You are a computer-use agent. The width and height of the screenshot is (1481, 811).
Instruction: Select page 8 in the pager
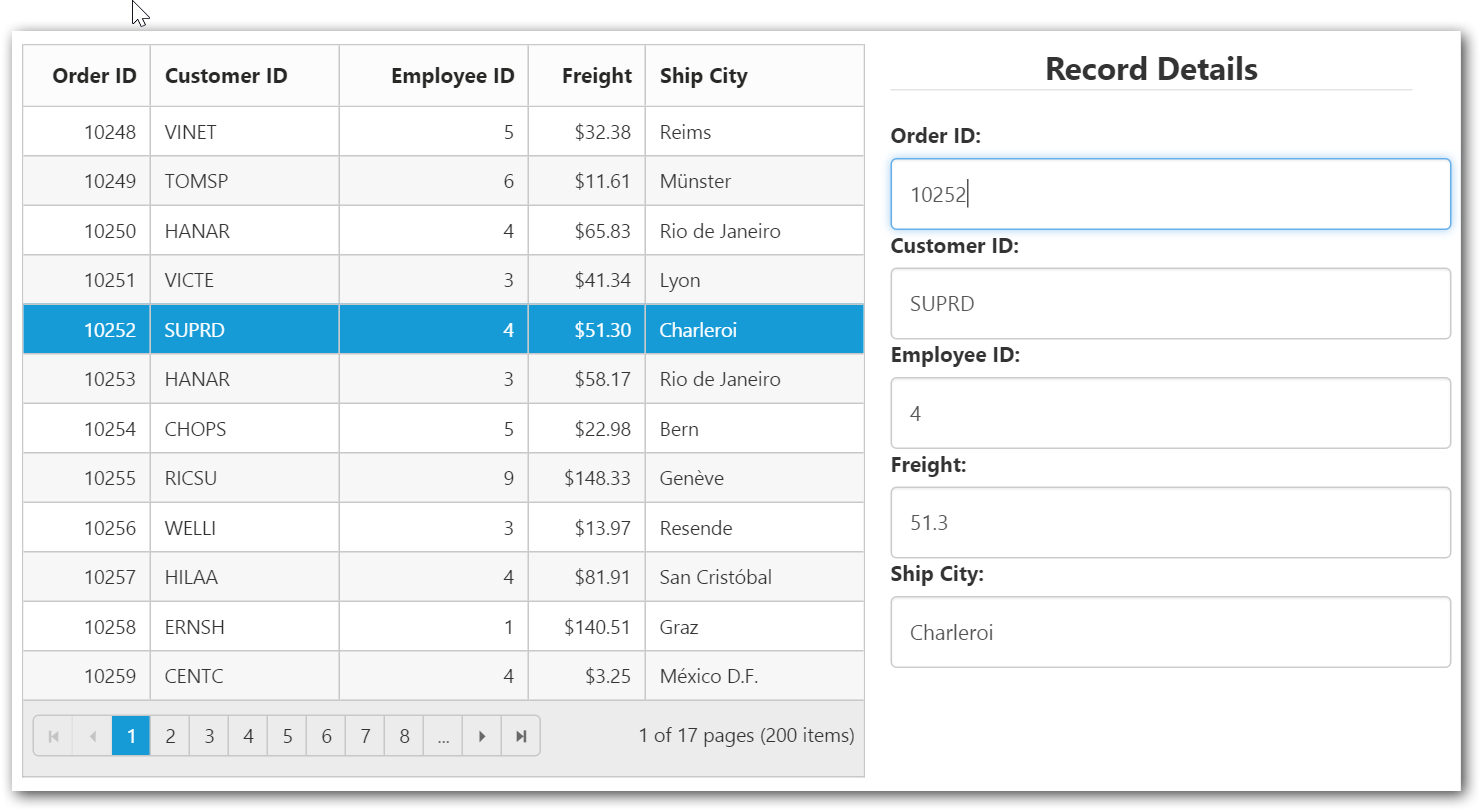[404, 736]
